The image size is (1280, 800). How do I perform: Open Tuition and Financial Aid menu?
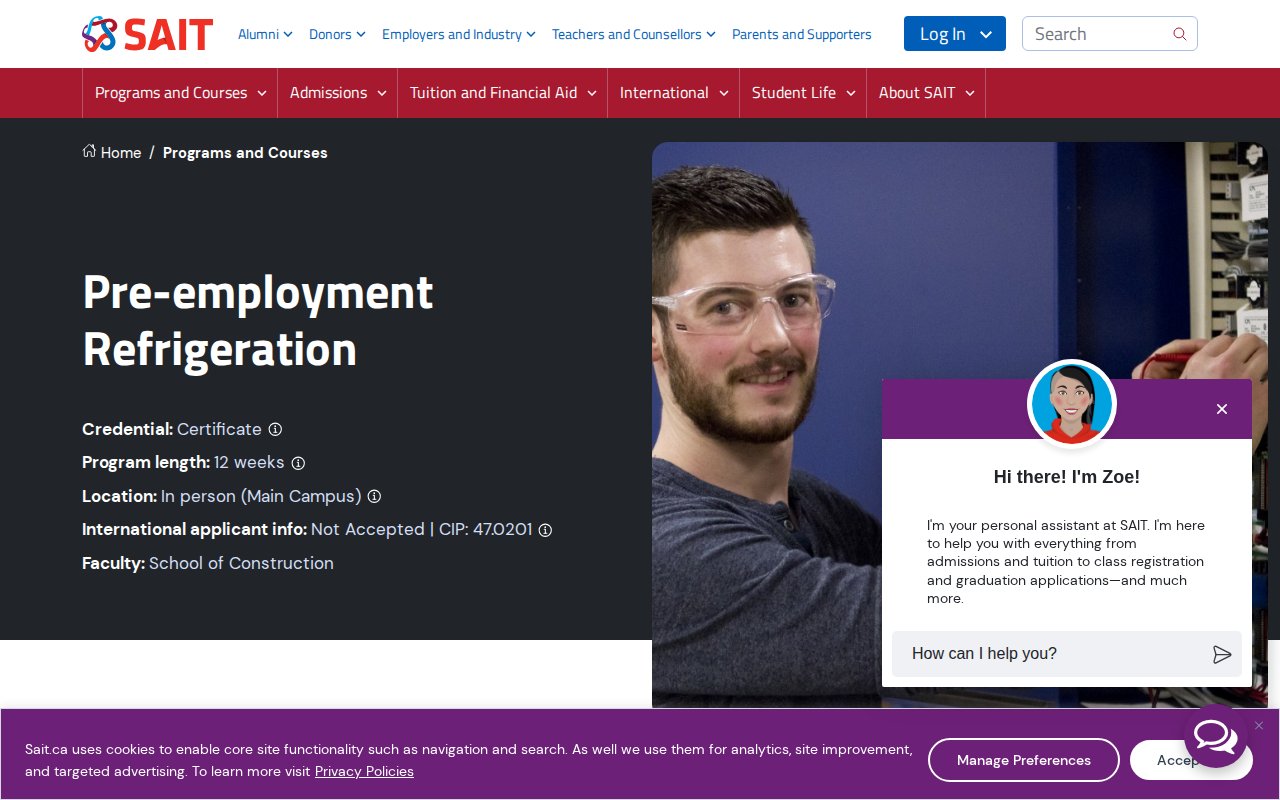(x=502, y=93)
